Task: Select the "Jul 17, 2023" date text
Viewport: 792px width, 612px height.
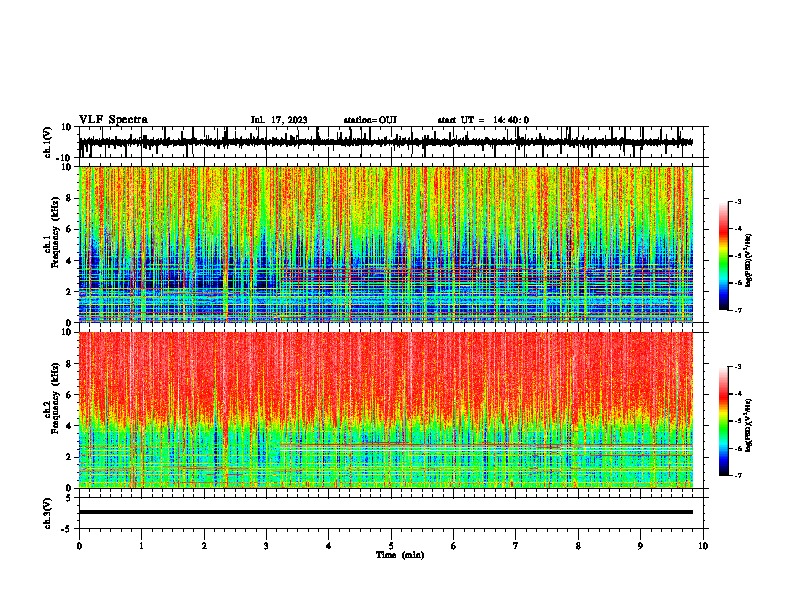Action: [x=279, y=120]
